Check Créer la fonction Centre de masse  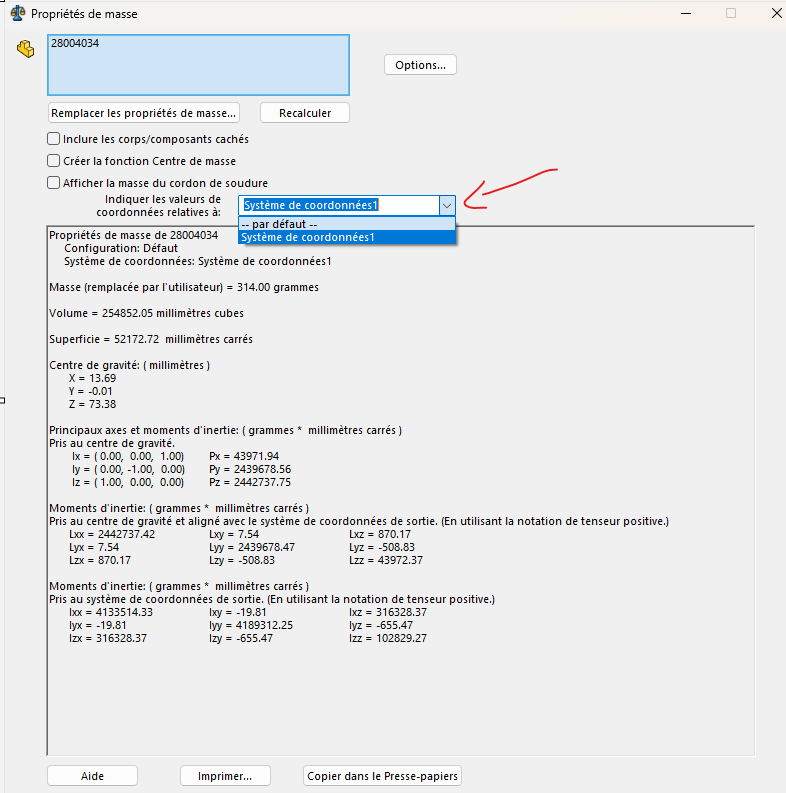54,160
